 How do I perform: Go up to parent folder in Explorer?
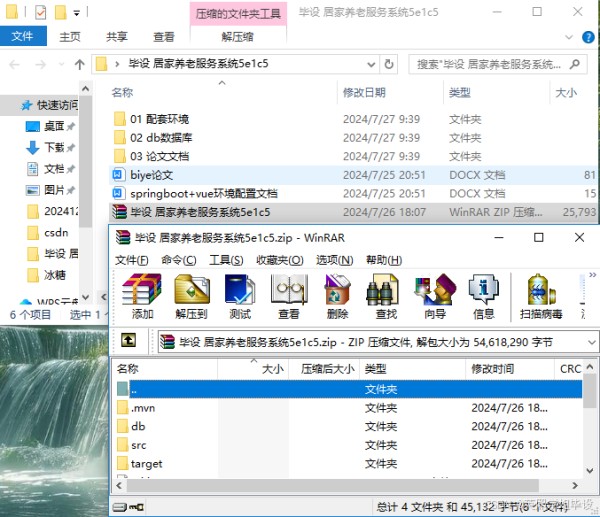[80, 64]
